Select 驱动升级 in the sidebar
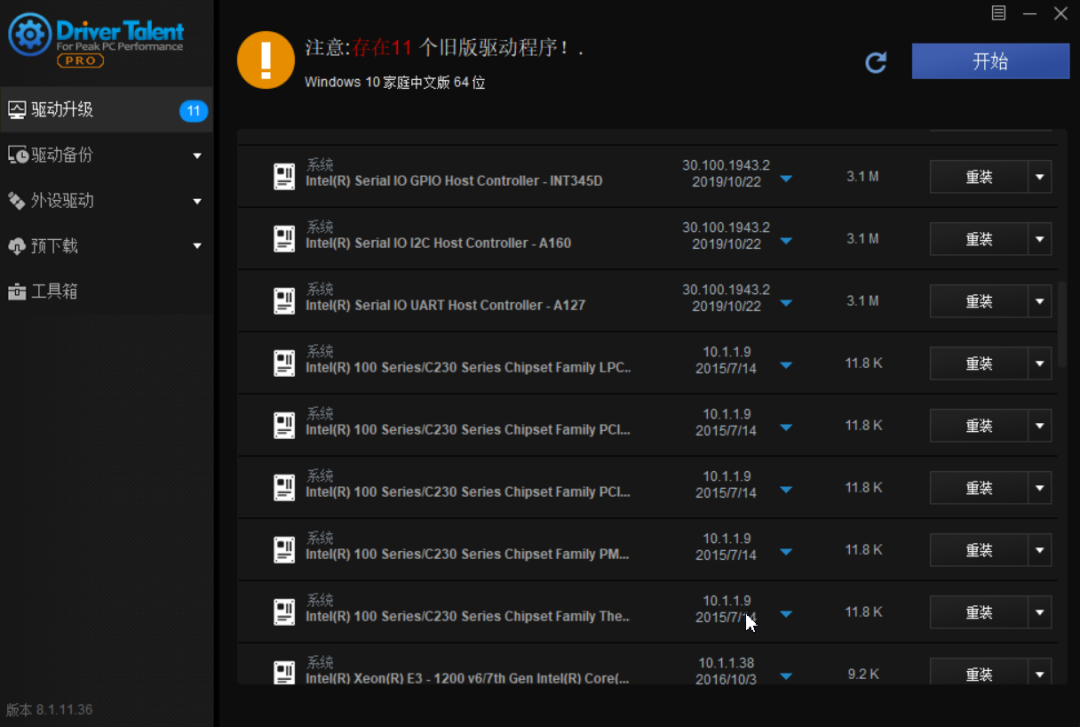1080x727 pixels. coord(107,110)
